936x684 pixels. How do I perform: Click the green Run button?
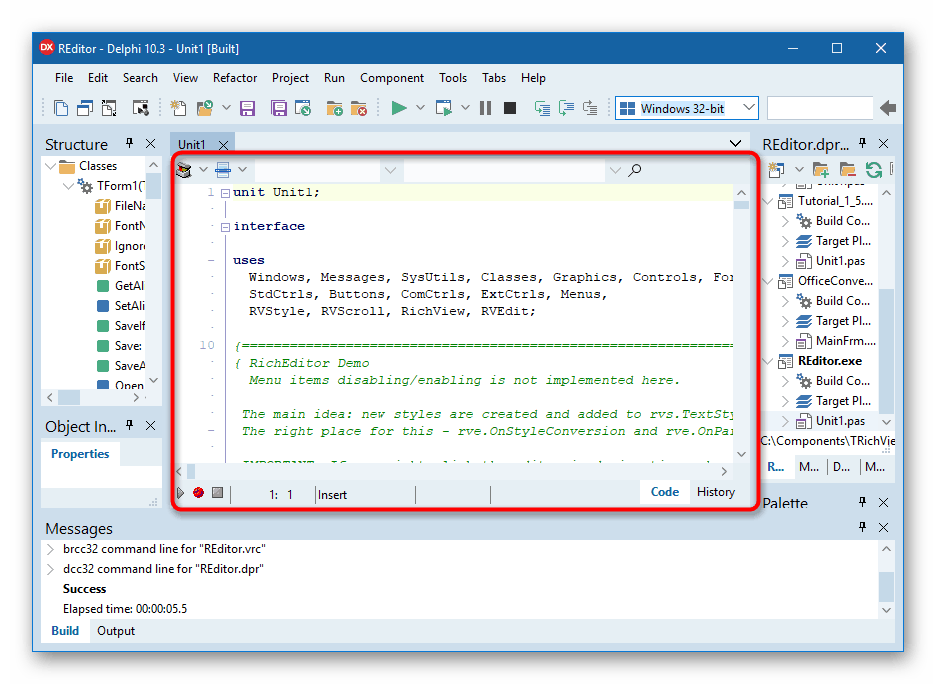[x=399, y=108]
